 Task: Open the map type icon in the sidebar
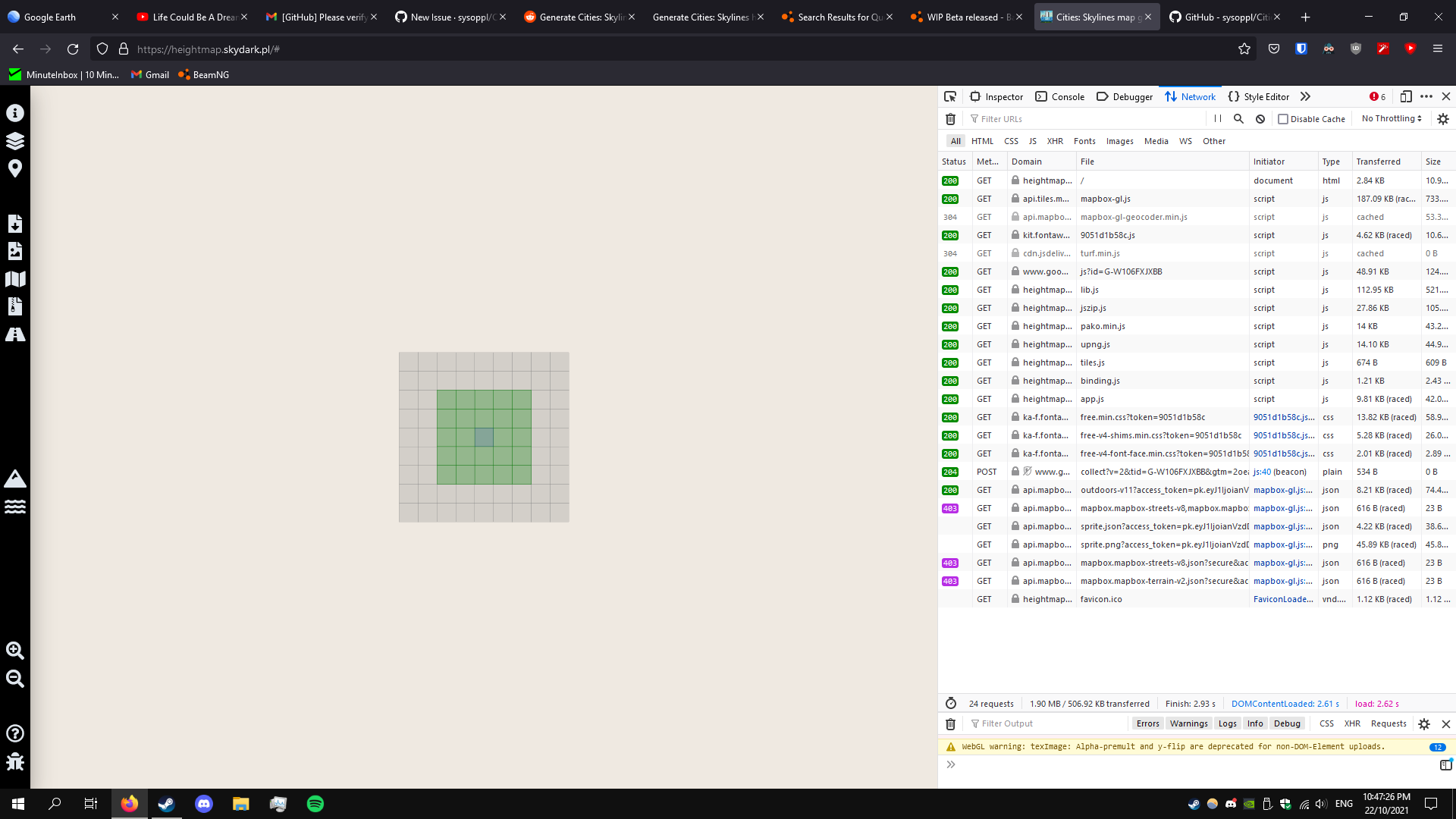pyautogui.click(x=15, y=278)
